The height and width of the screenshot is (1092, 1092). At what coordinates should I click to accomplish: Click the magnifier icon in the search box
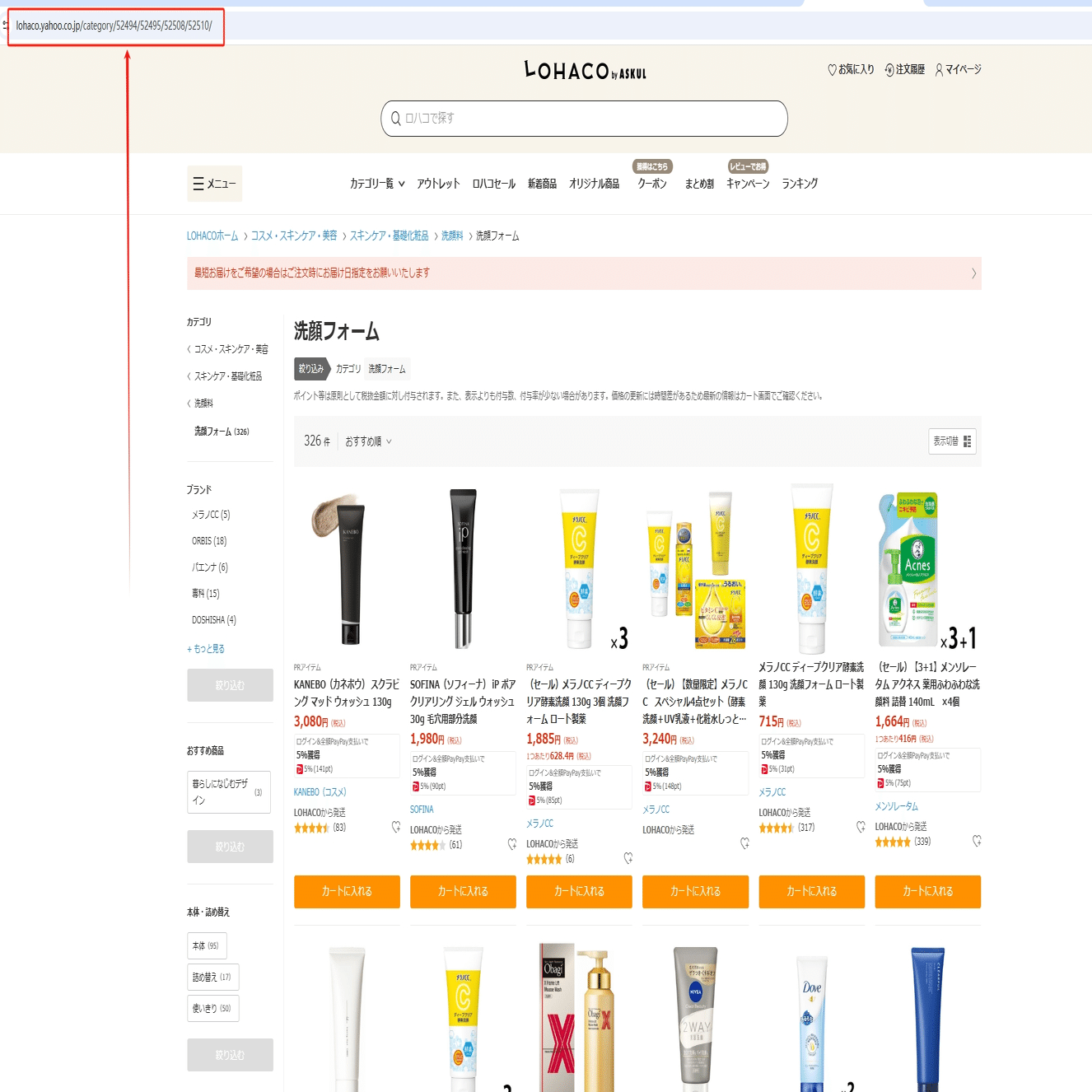pos(396,119)
